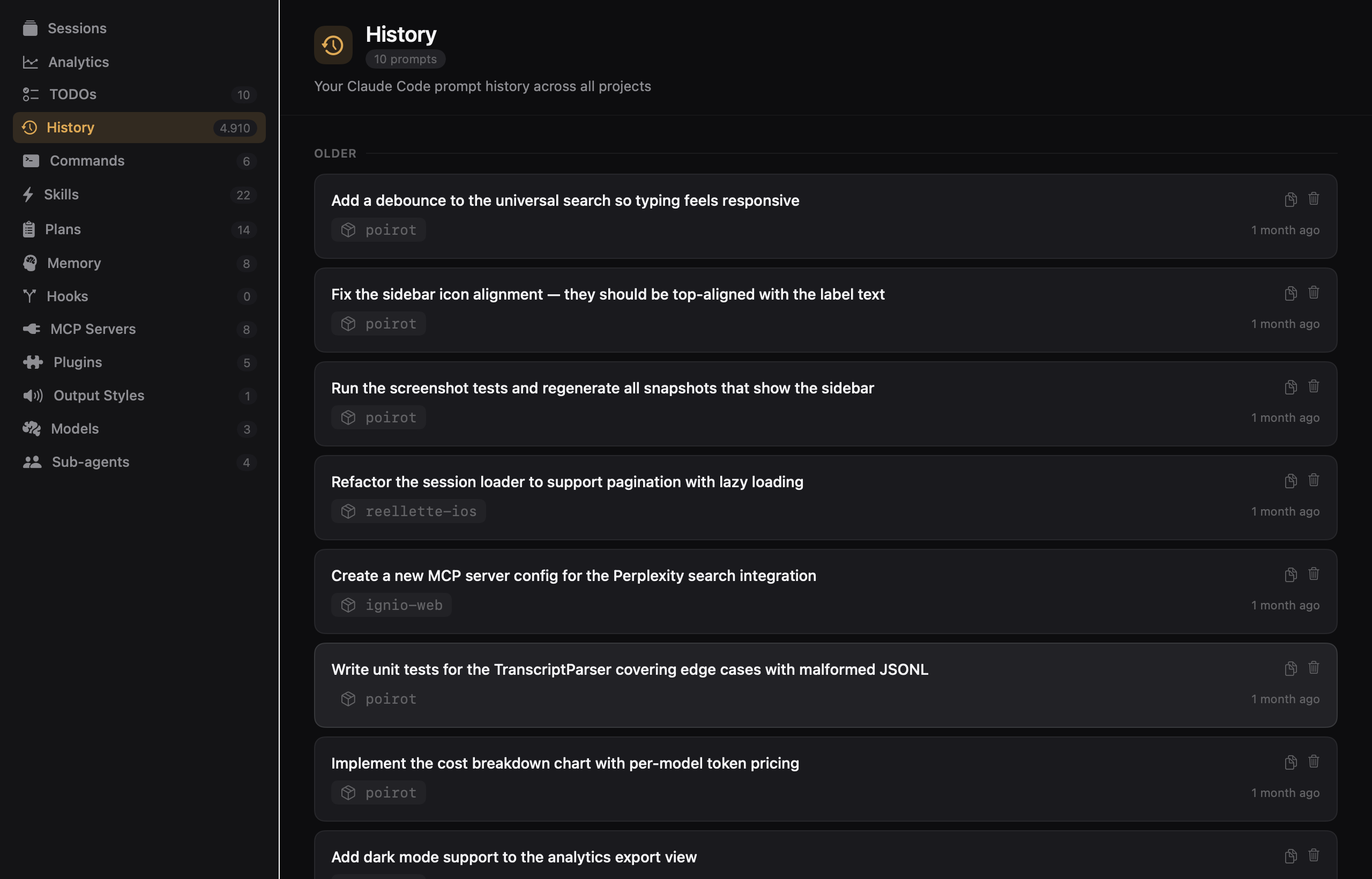Viewport: 1372px width, 879px height.
Task: Click the 10 prompts badge
Action: click(405, 59)
